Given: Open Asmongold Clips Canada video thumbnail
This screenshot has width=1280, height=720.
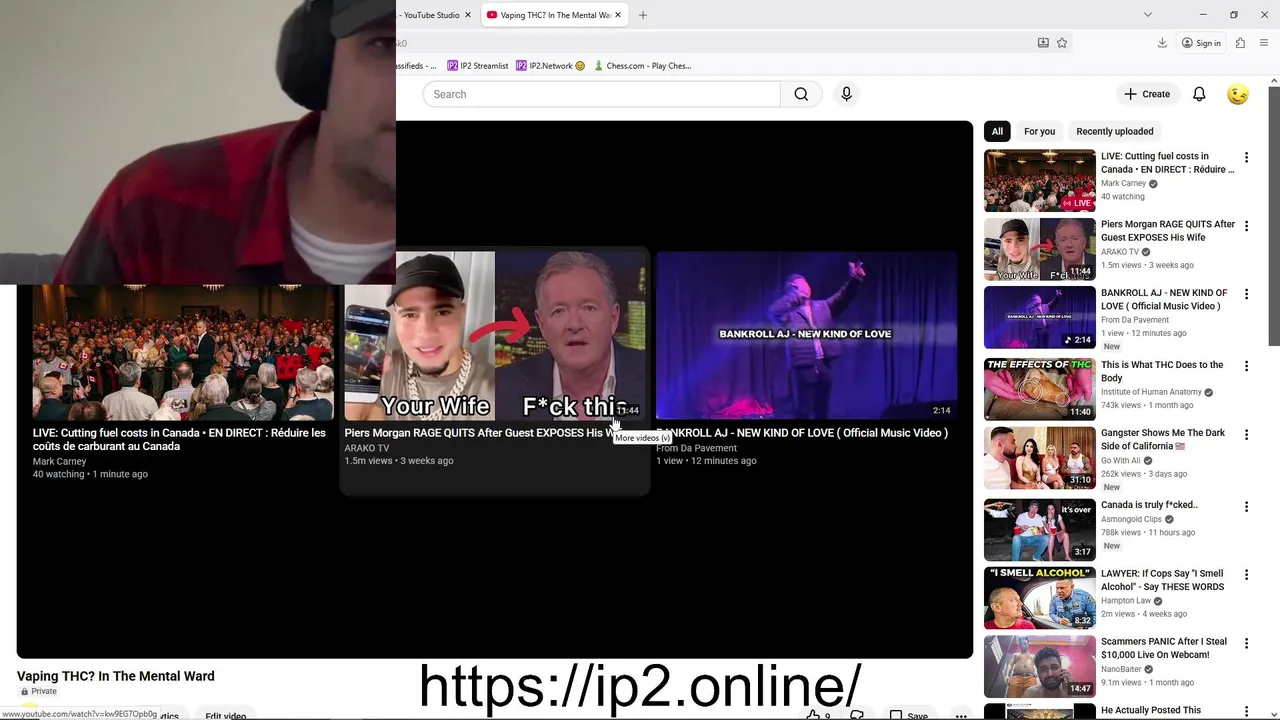Looking at the screenshot, I should (1039, 530).
